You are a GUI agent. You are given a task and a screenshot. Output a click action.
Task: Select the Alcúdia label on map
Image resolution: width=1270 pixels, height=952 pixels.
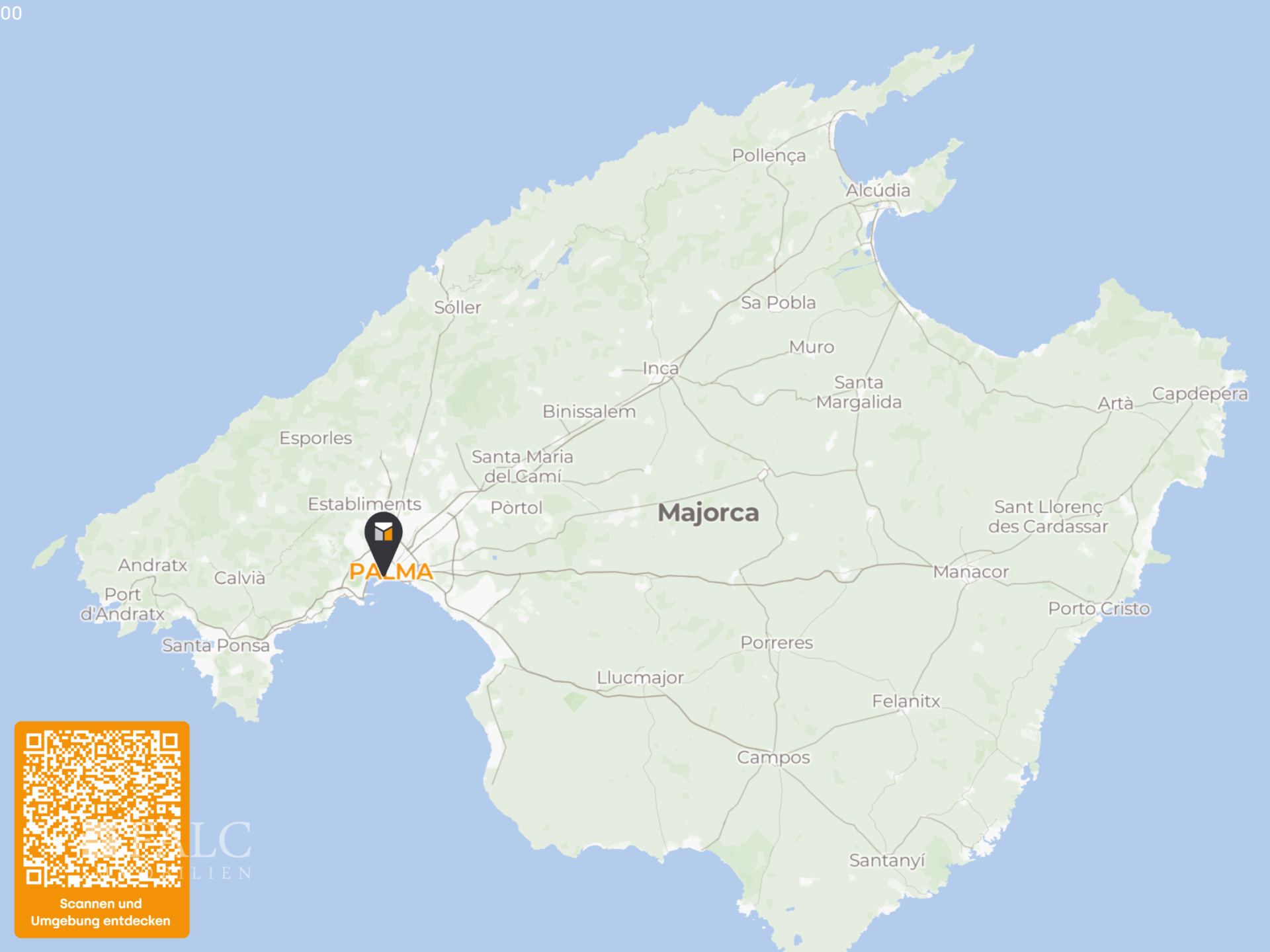pyautogui.click(x=878, y=190)
